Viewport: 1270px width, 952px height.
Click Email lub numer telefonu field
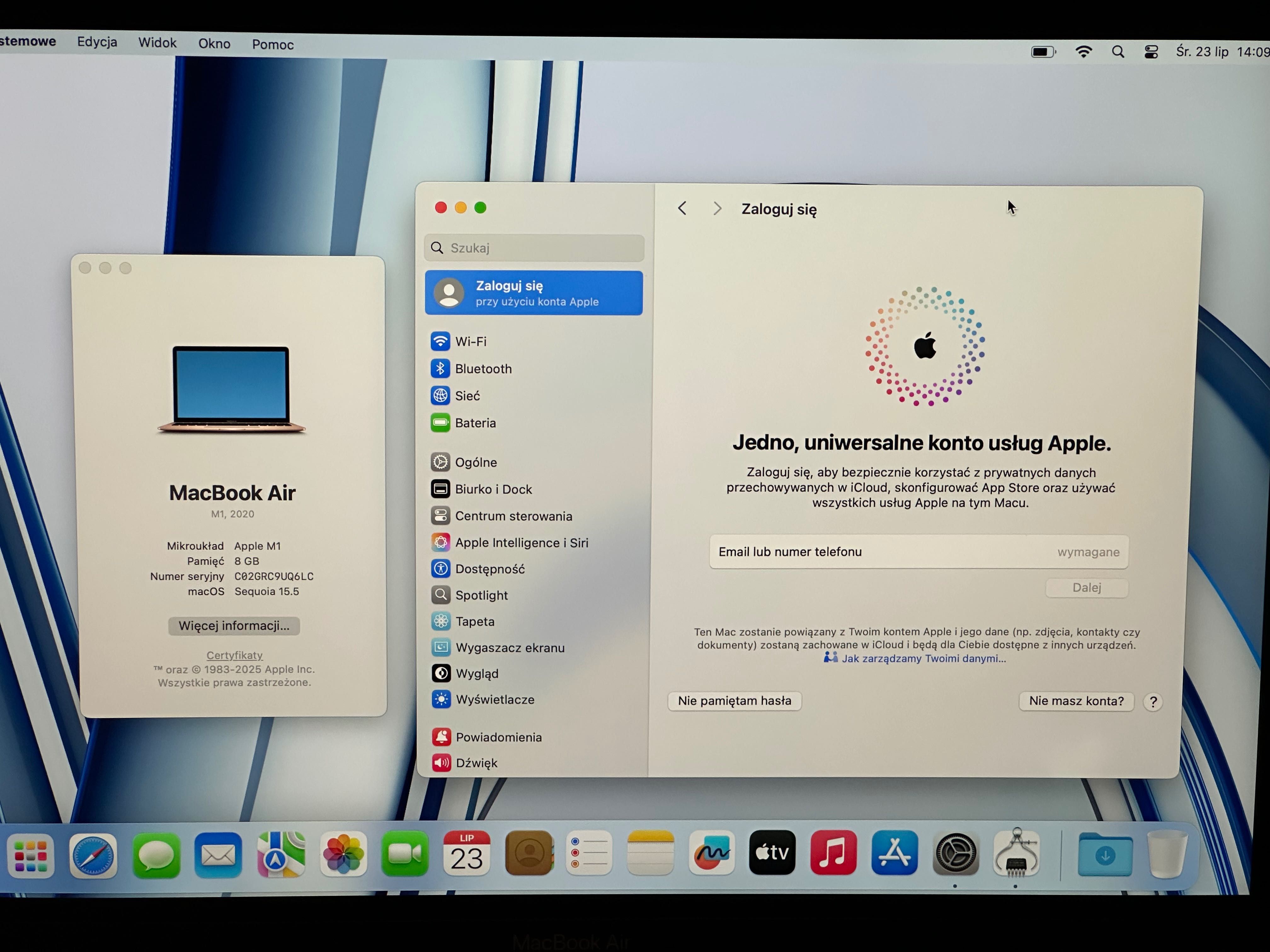coord(918,552)
